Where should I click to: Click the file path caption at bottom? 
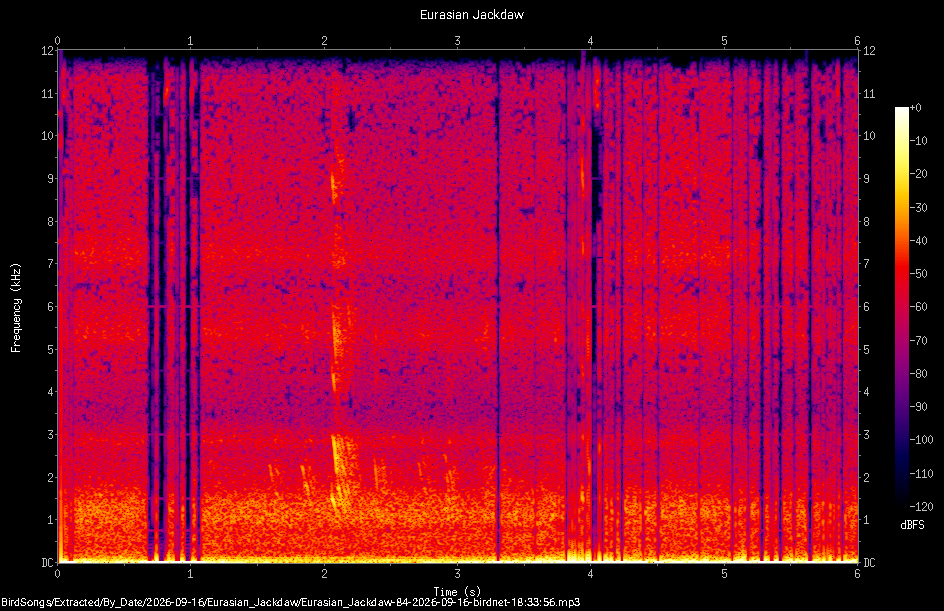point(290,602)
